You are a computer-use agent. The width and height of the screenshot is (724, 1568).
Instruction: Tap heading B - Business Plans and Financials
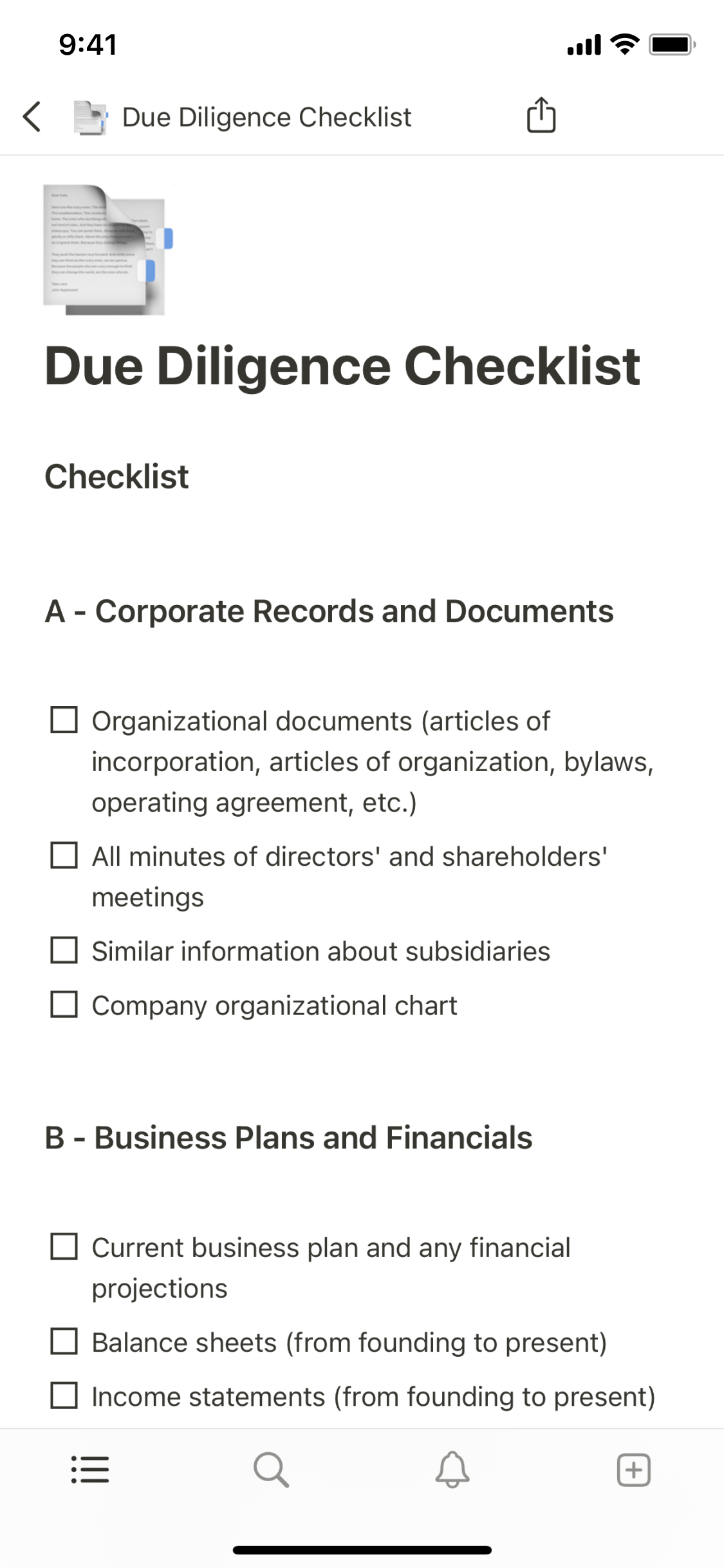(288, 1137)
